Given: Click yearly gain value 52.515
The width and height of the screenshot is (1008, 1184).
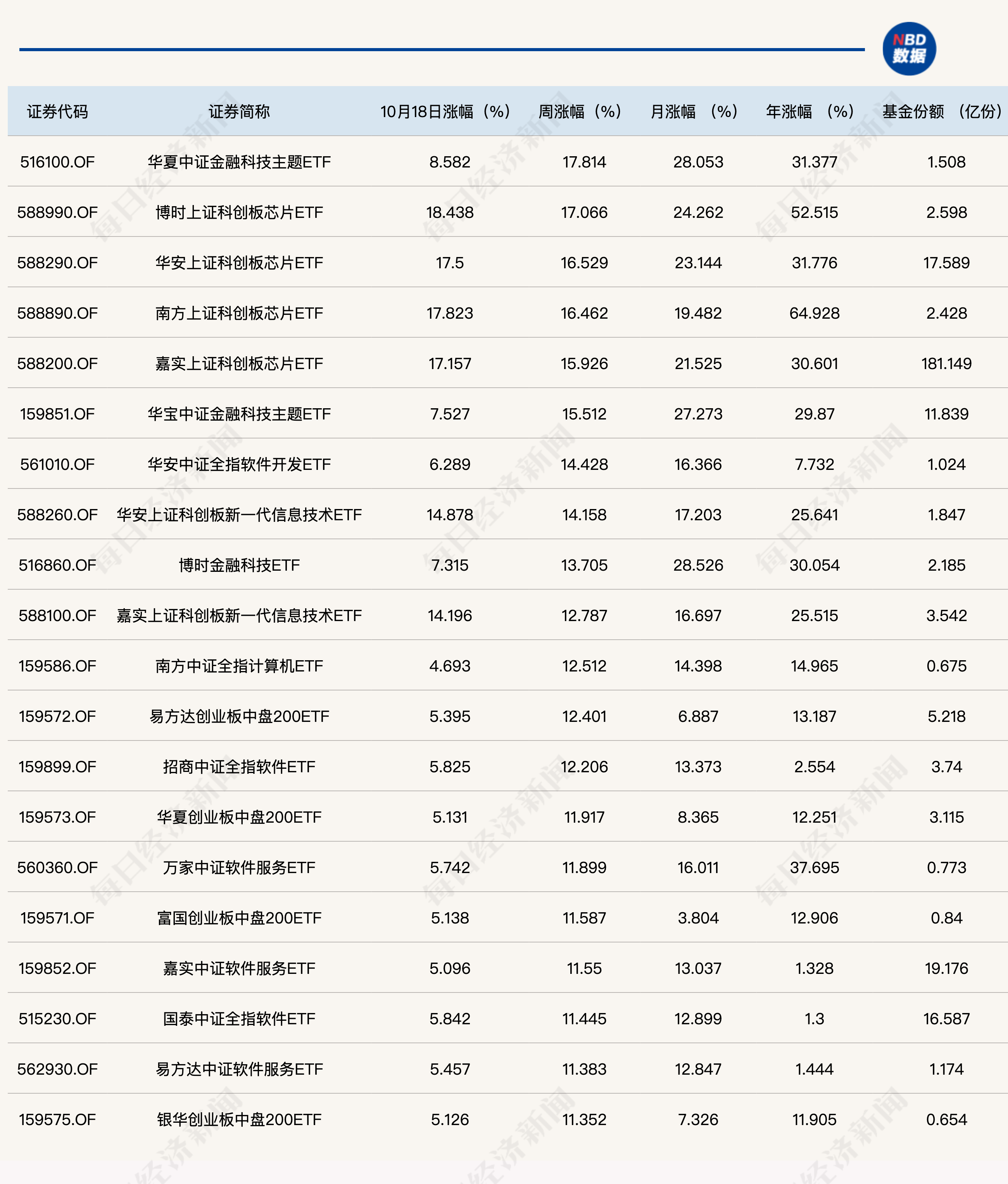Looking at the screenshot, I should pyautogui.click(x=814, y=212).
